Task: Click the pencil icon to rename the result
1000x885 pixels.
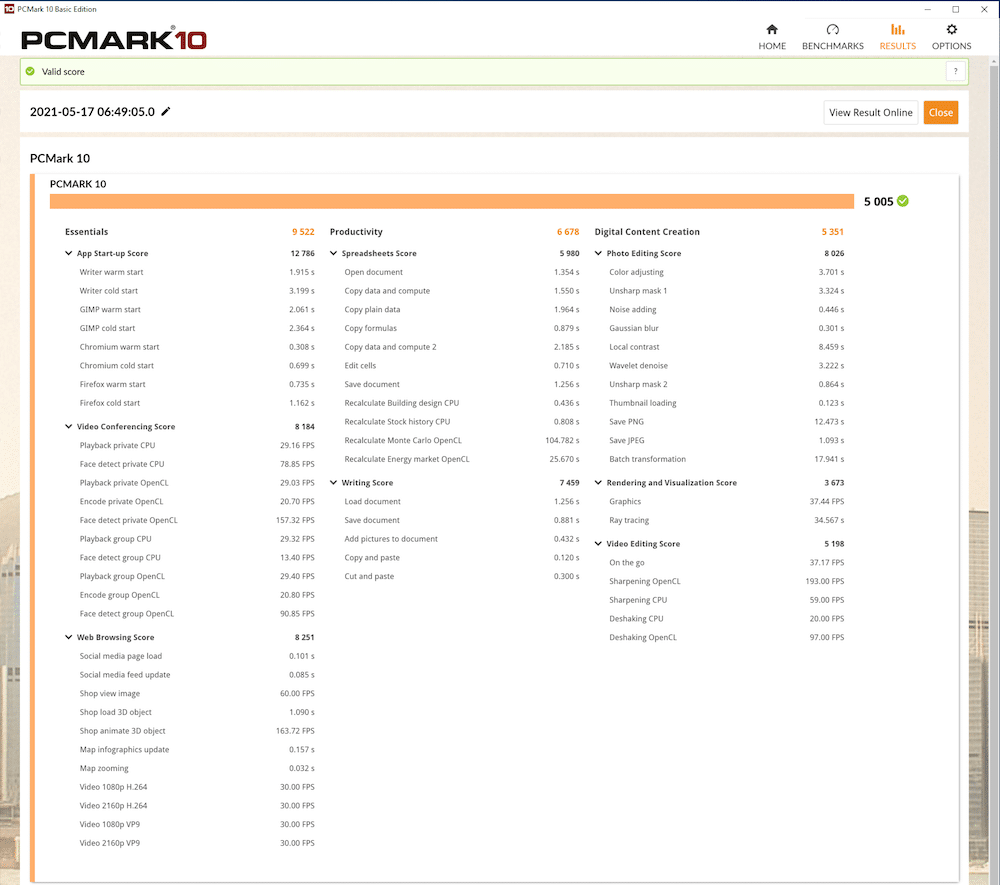Action: pos(166,112)
